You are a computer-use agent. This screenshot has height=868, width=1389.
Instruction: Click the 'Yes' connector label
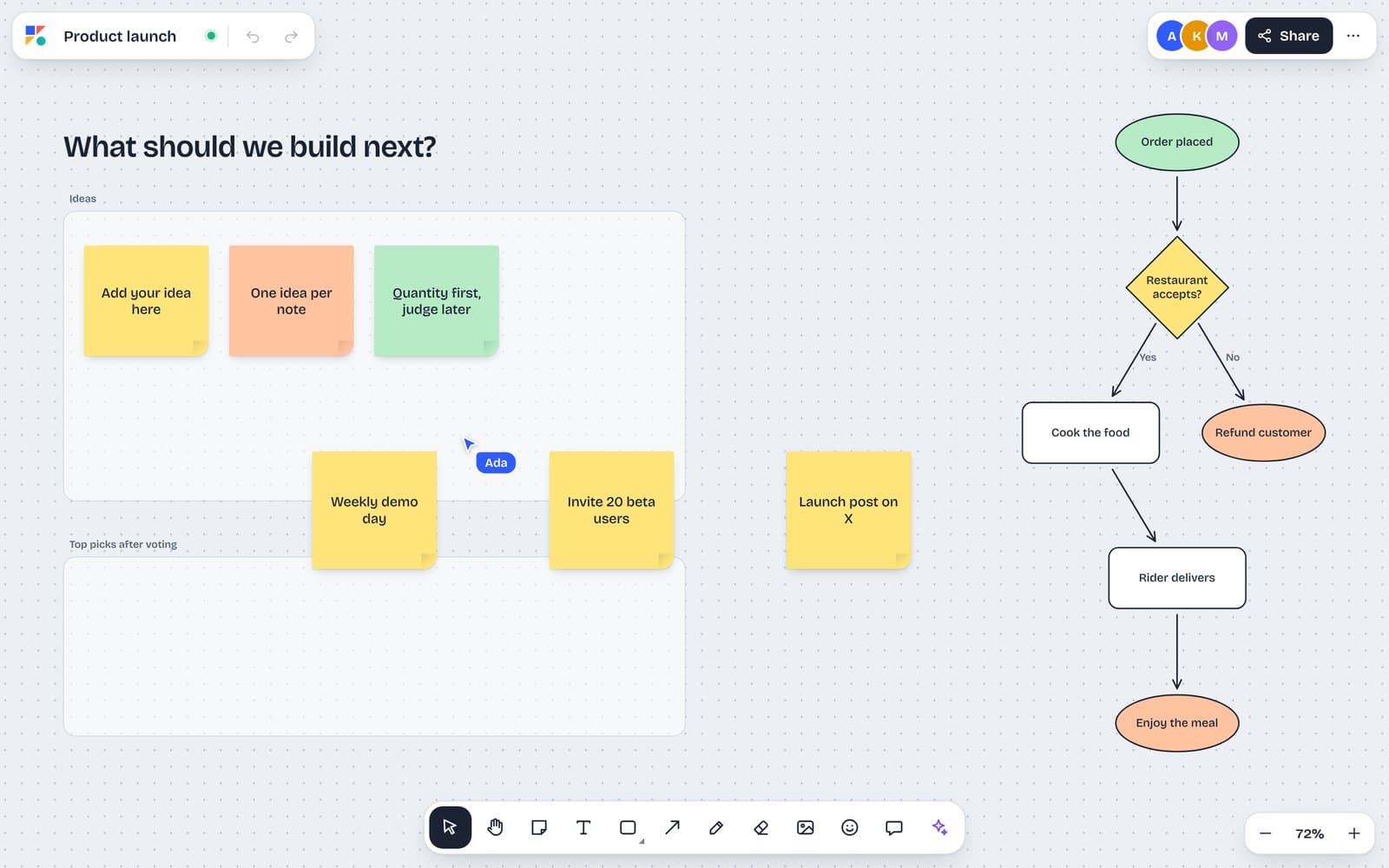tap(1148, 358)
